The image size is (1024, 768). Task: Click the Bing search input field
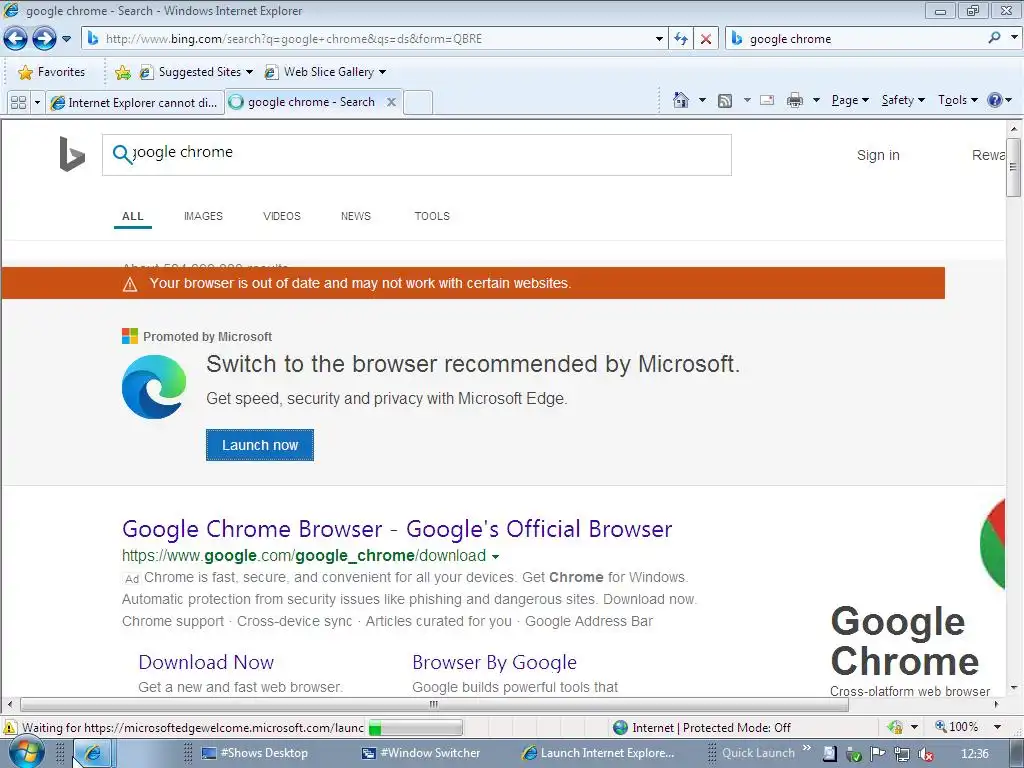(417, 155)
